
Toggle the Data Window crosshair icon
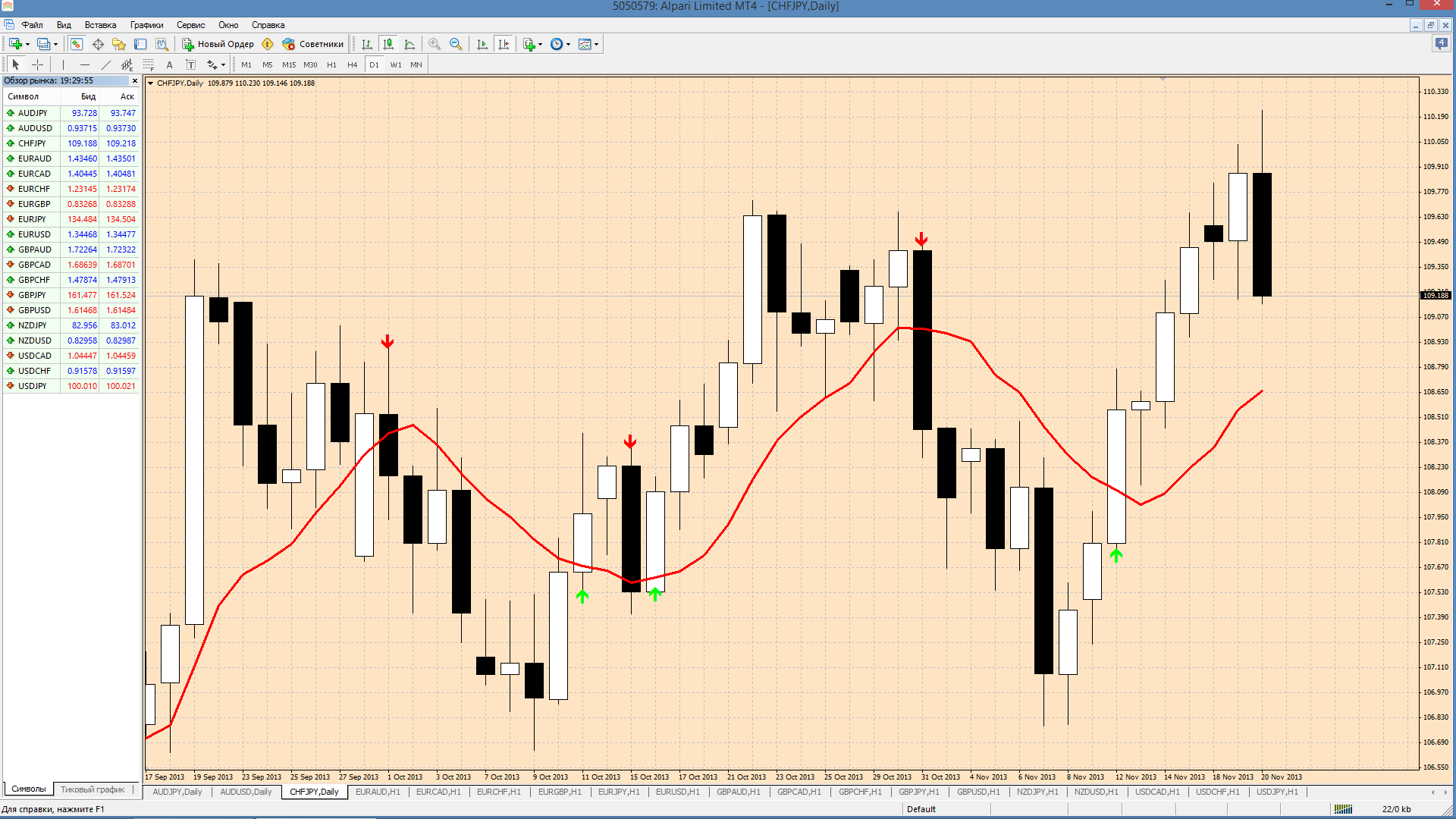pos(98,44)
